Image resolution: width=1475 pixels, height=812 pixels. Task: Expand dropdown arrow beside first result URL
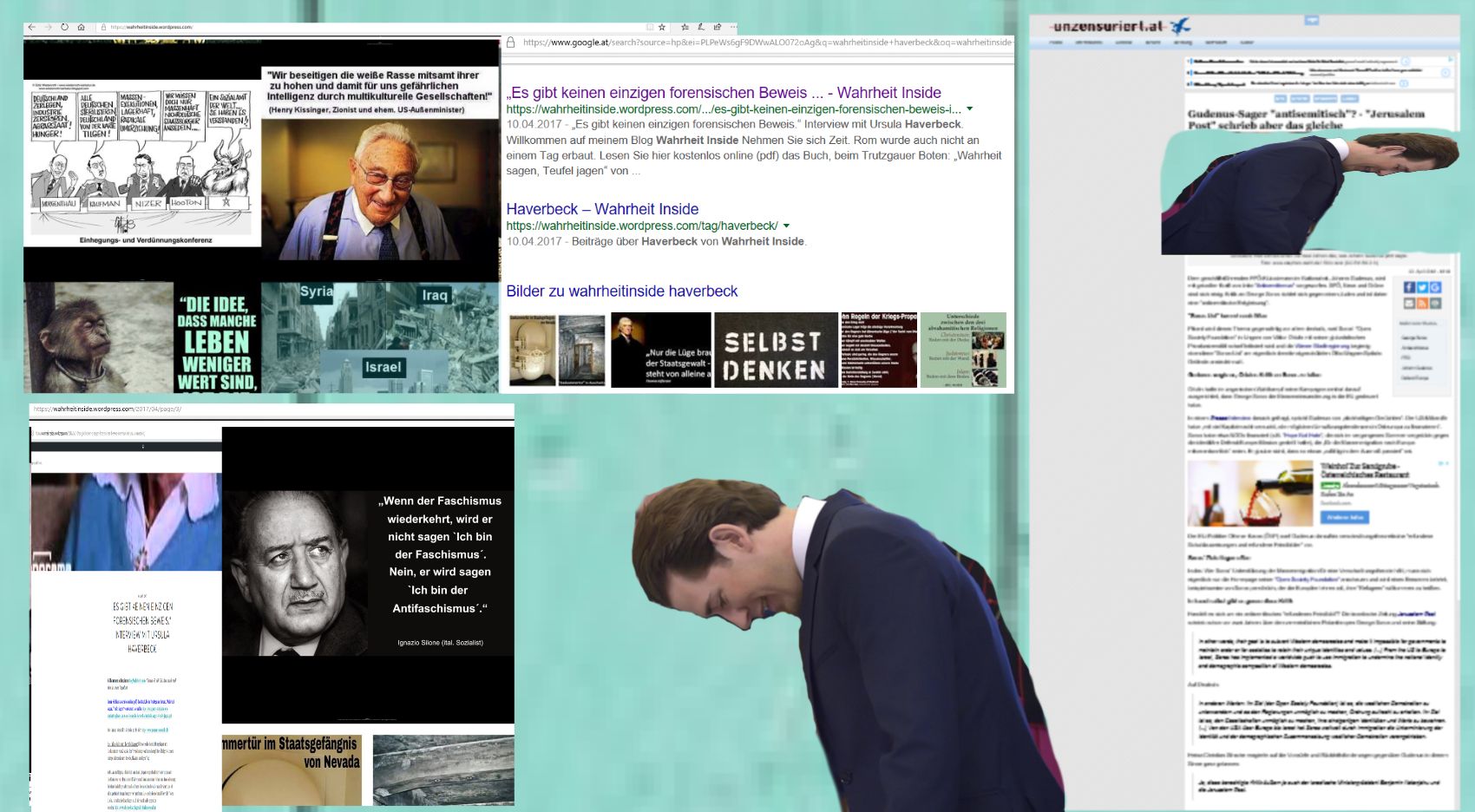(969, 109)
